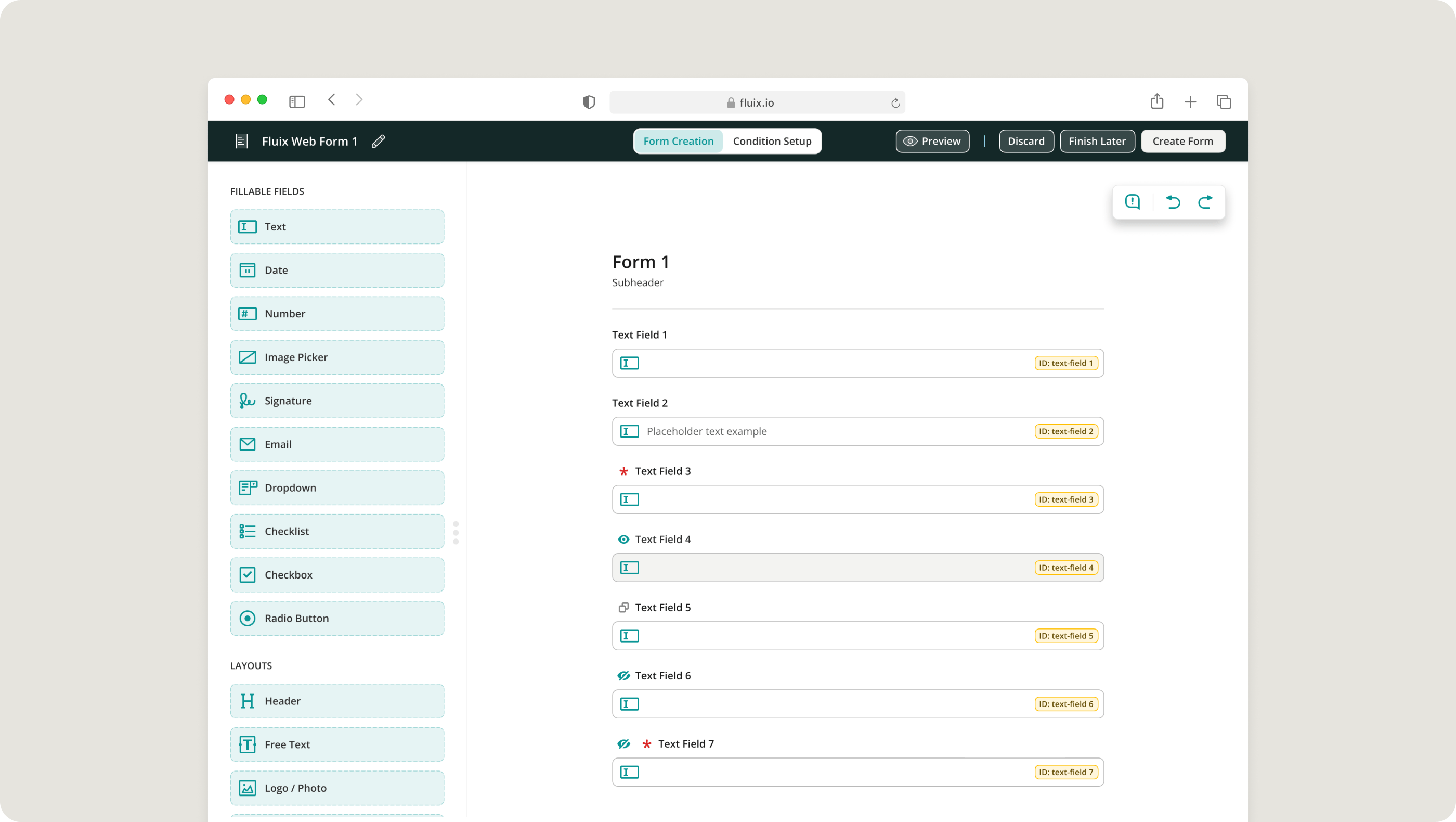
Task: Click the redo arrow icon
Action: coord(1205,202)
